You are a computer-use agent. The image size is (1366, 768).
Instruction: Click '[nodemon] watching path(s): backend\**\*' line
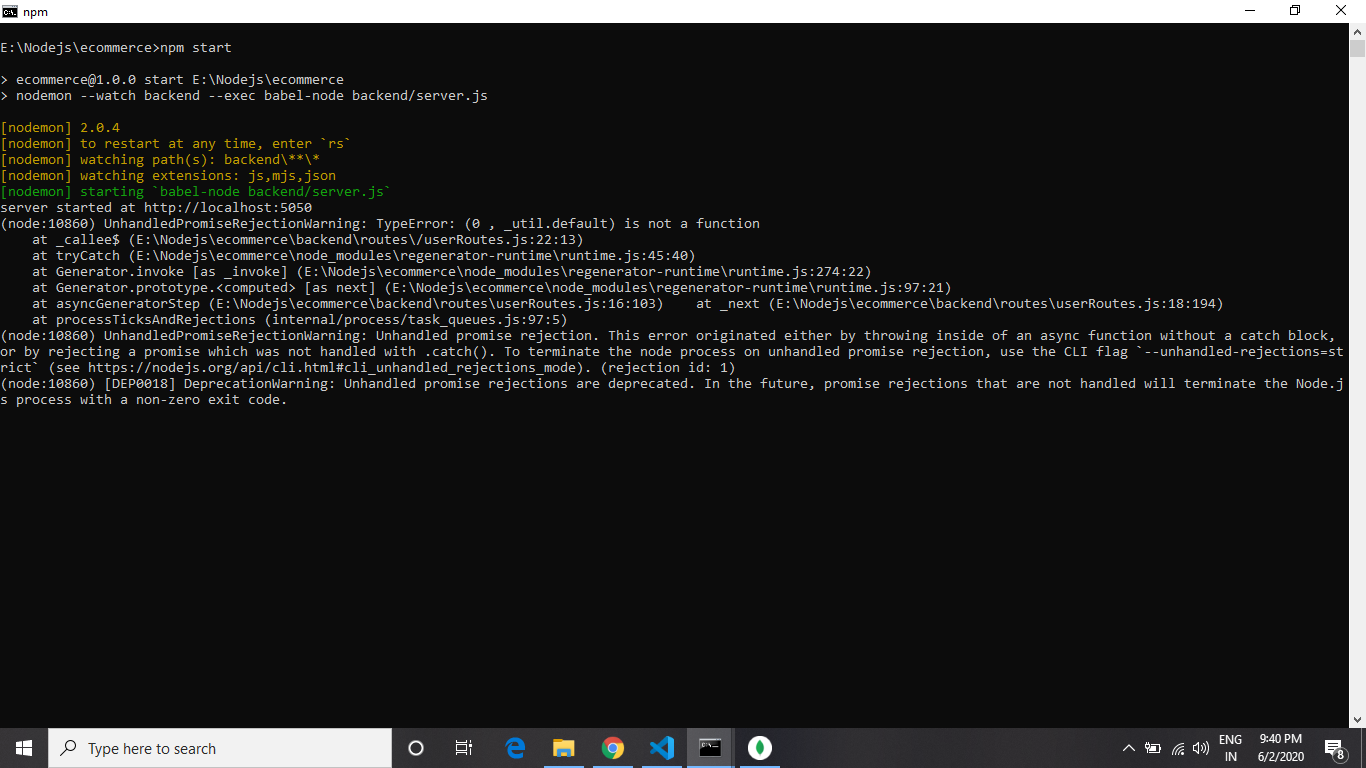(160, 159)
